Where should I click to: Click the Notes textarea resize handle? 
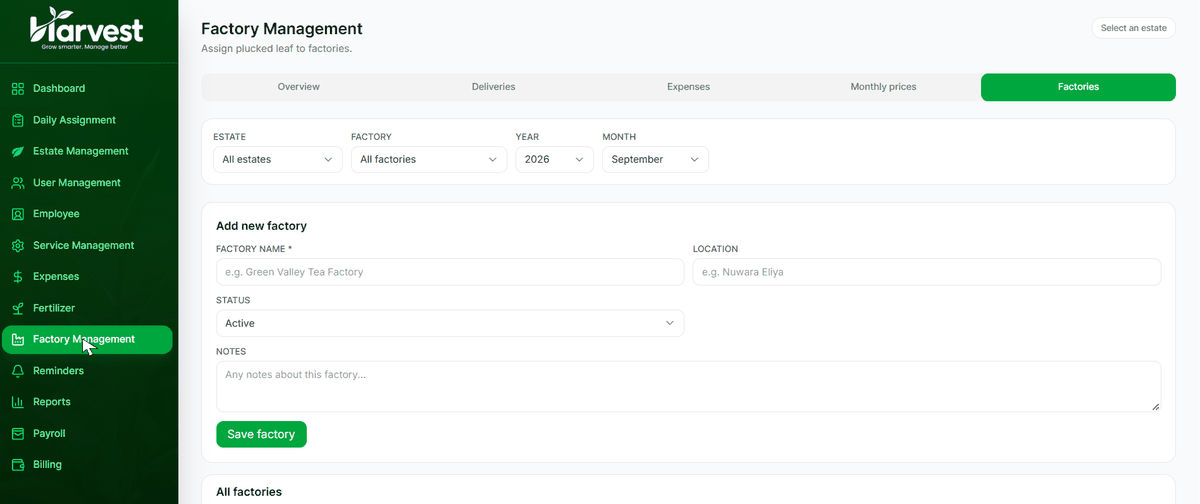(x=1155, y=406)
